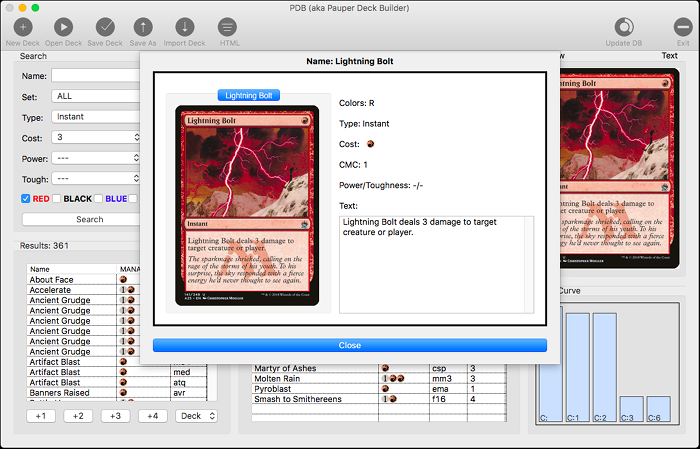The width and height of the screenshot is (700, 449).
Task: Click the Import Deck download icon
Action: [184, 27]
